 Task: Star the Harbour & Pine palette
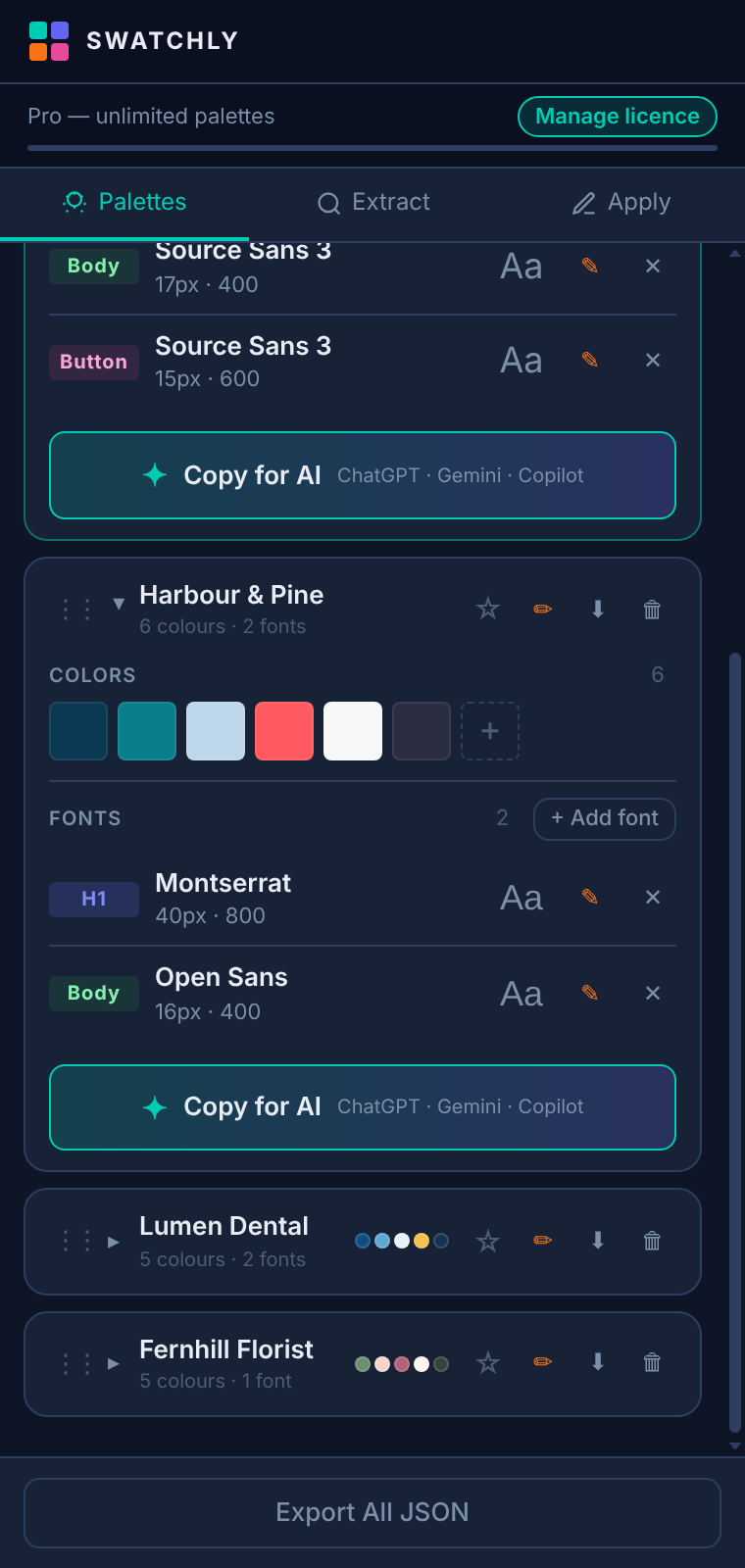488,610
